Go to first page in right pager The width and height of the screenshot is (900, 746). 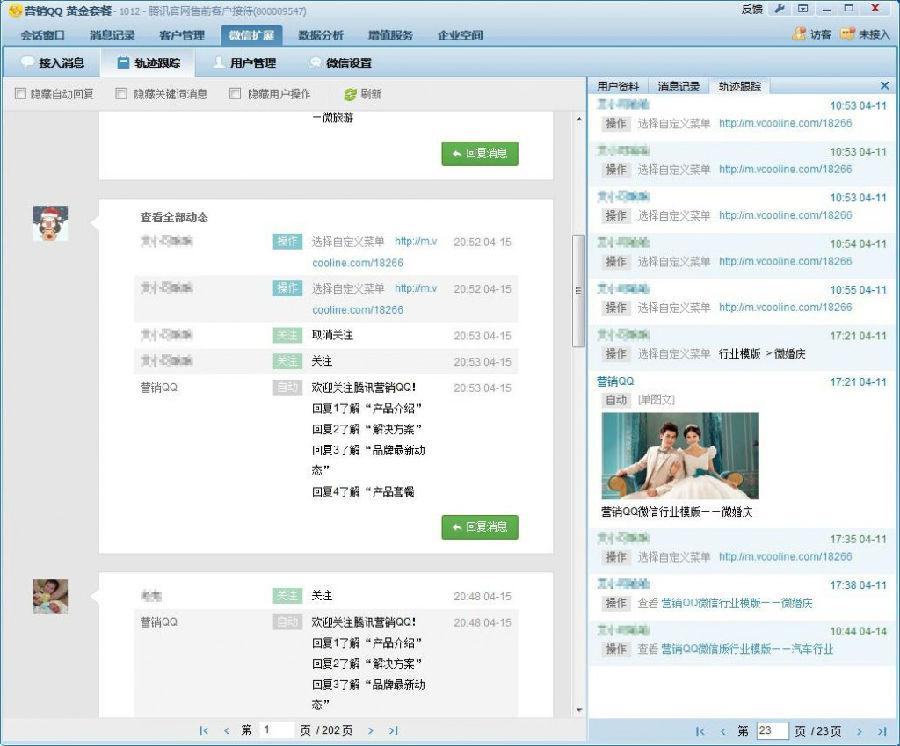[x=700, y=731]
